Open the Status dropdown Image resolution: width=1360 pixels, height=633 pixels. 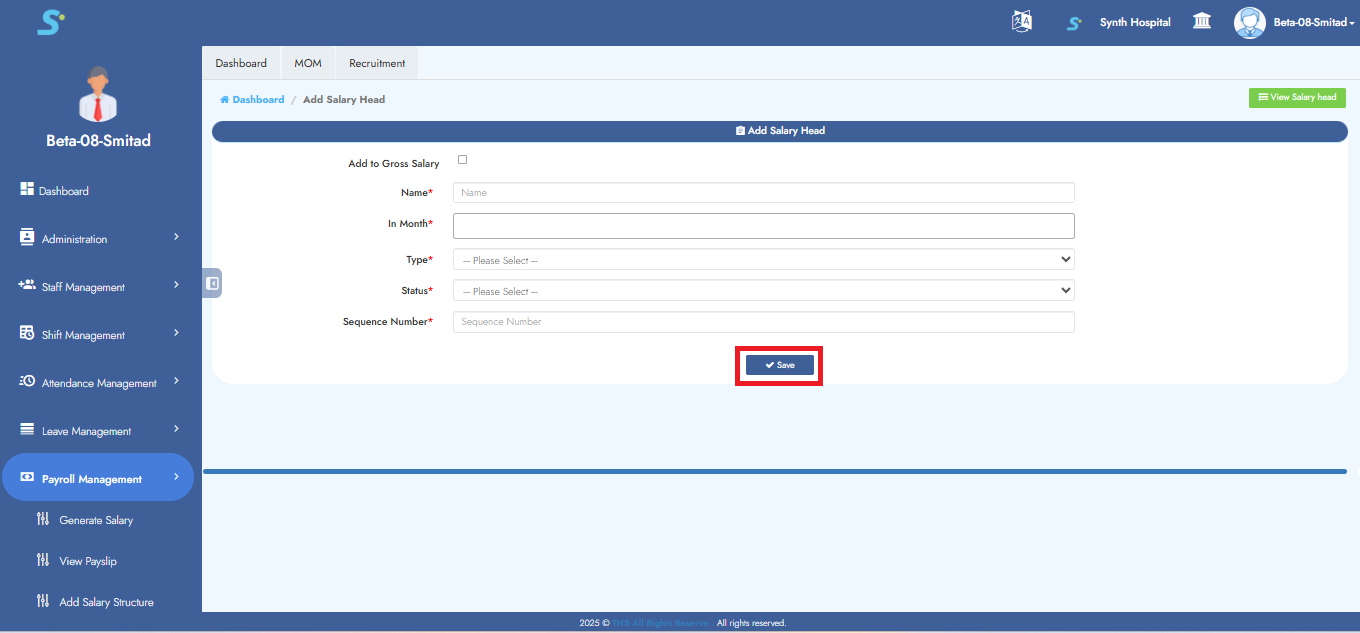pos(763,291)
